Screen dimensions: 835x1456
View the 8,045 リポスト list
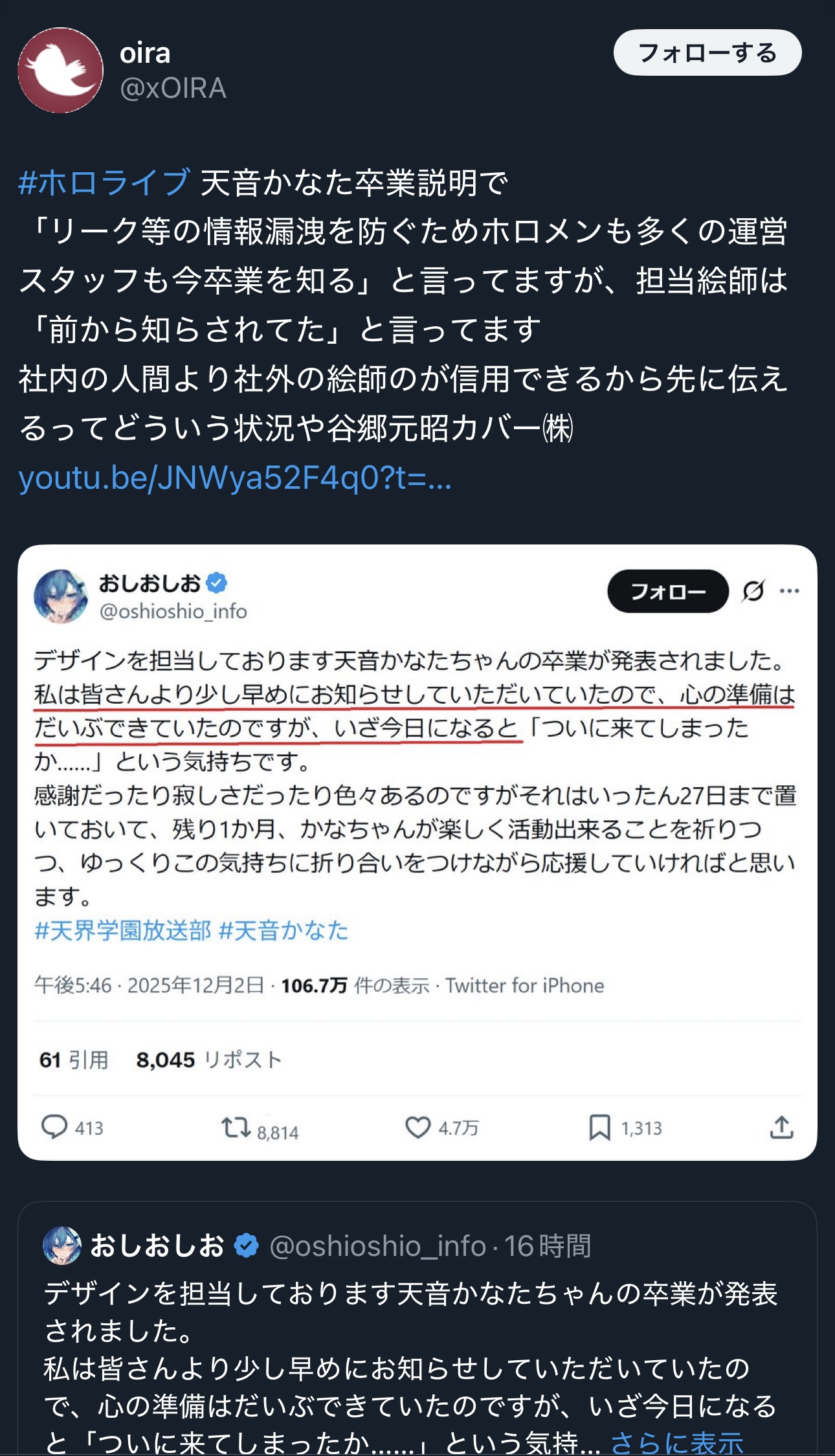(x=209, y=1060)
